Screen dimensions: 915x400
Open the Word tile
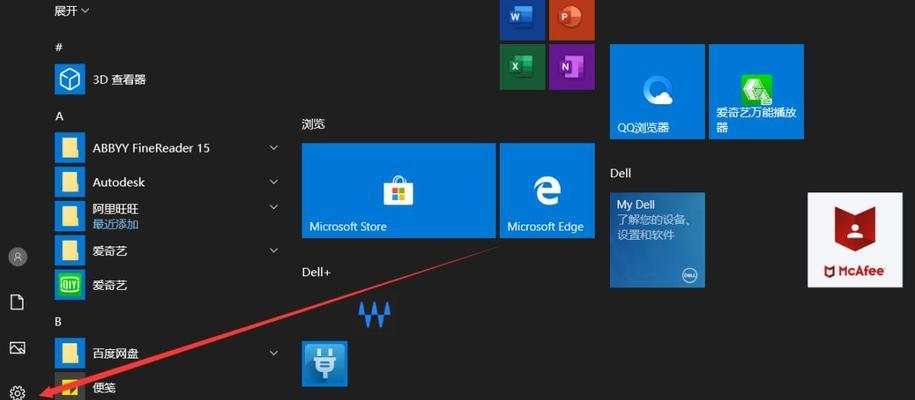coord(522,19)
